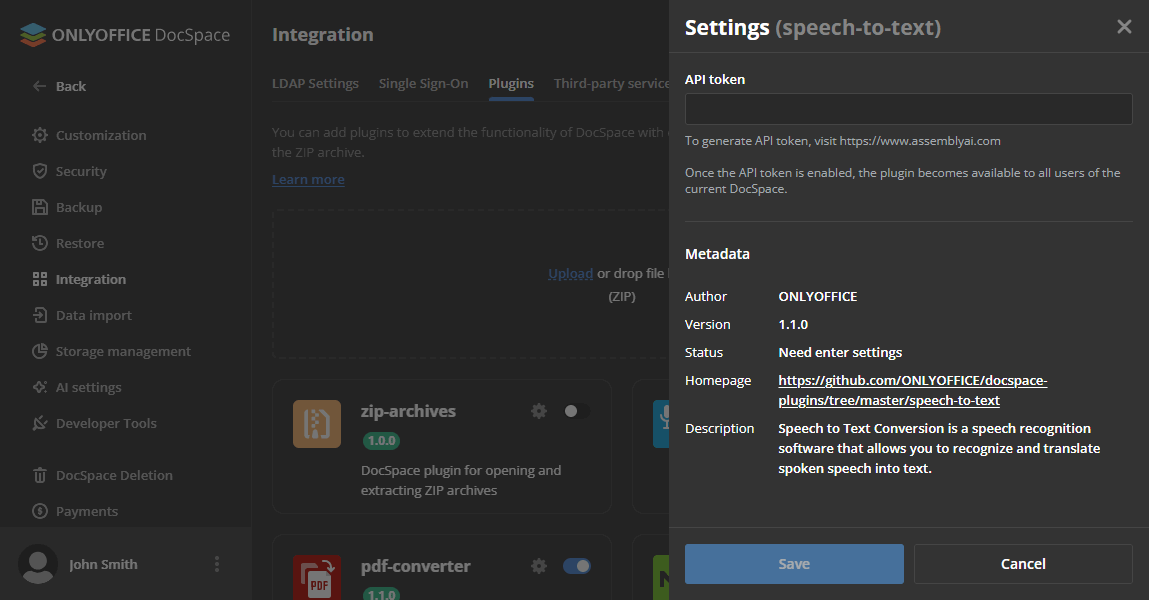Image resolution: width=1149 pixels, height=600 pixels.
Task: Open the Data import section
Action: pyautogui.click(x=91, y=315)
